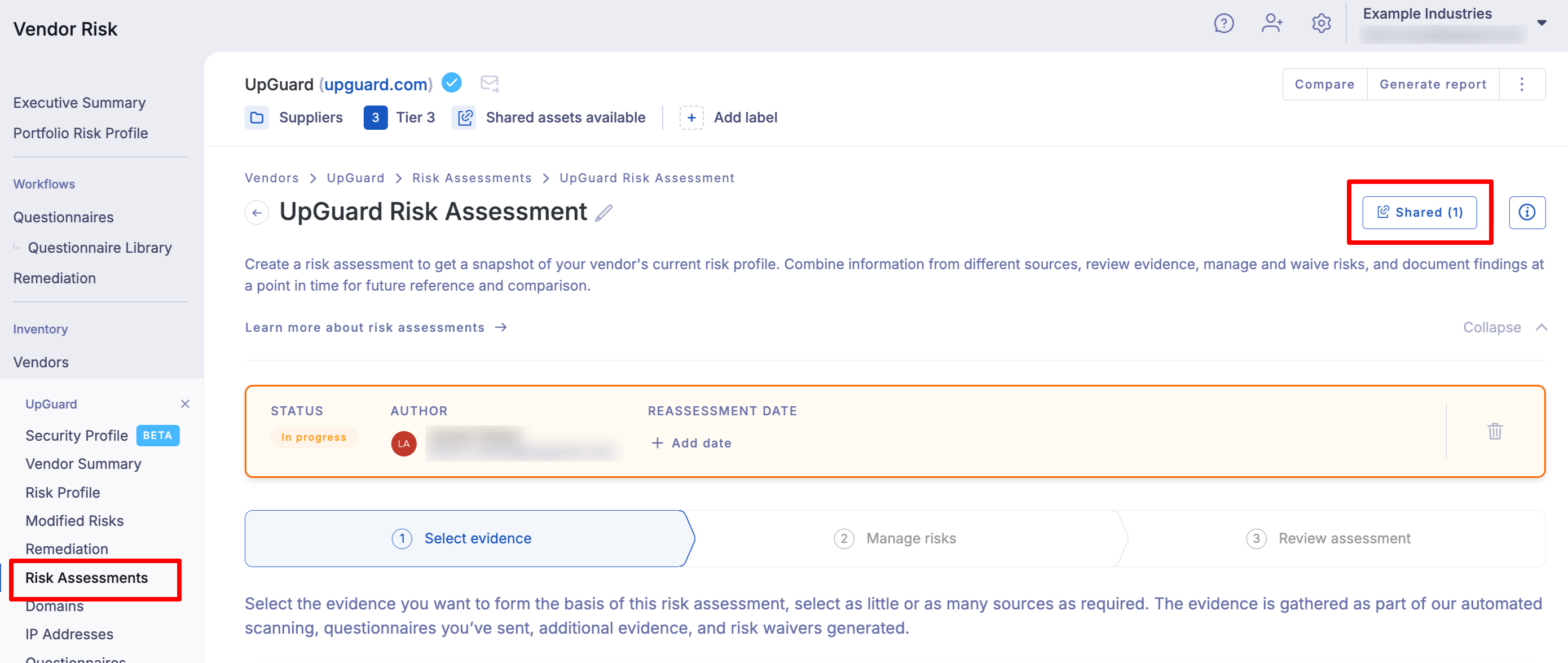Click the Compare button
This screenshot has width=1568, height=663.
pos(1324,84)
